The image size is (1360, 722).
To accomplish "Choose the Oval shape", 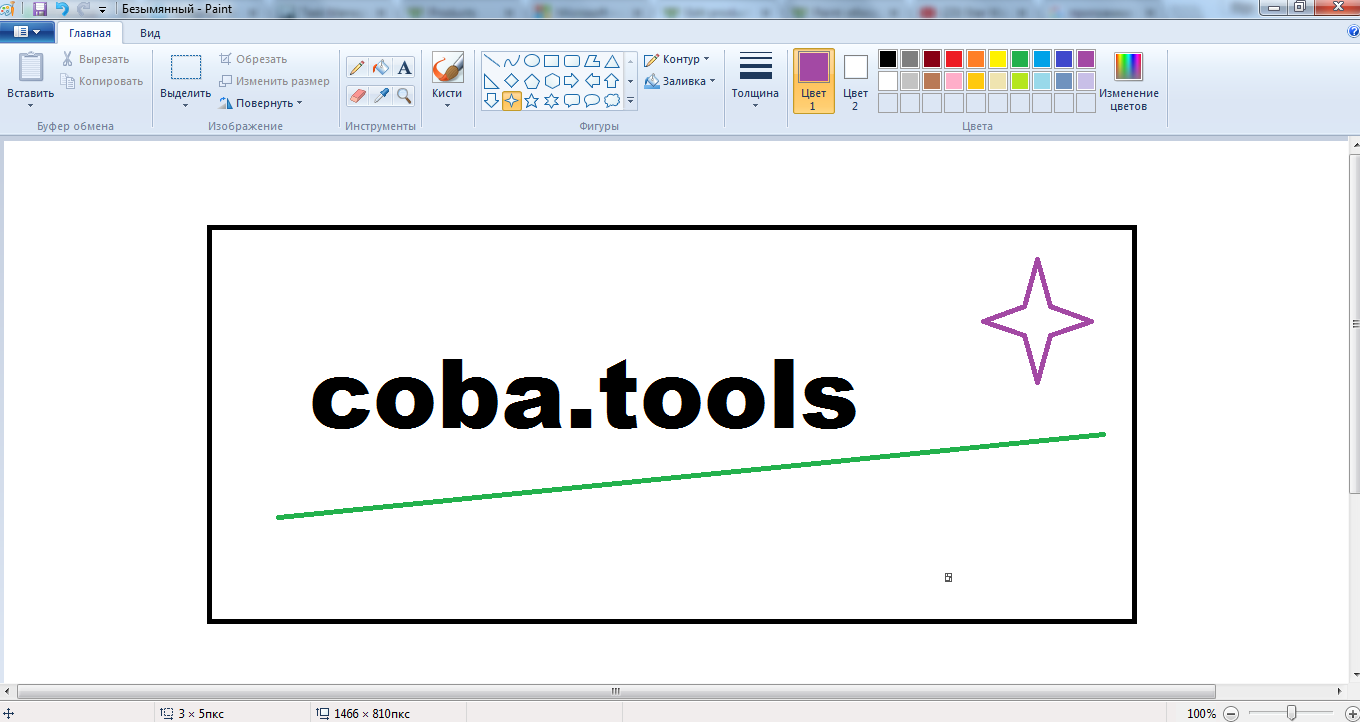I will coord(532,61).
